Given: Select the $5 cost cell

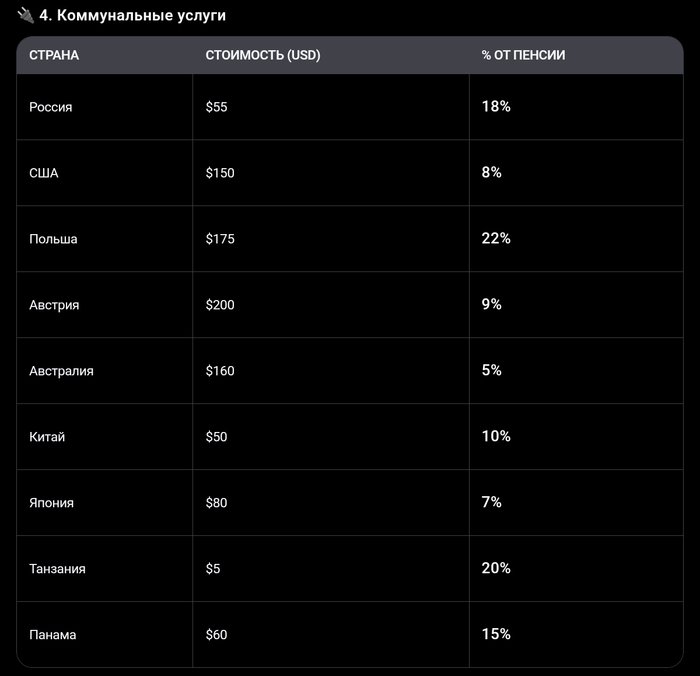Looking at the screenshot, I should click(213, 569).
